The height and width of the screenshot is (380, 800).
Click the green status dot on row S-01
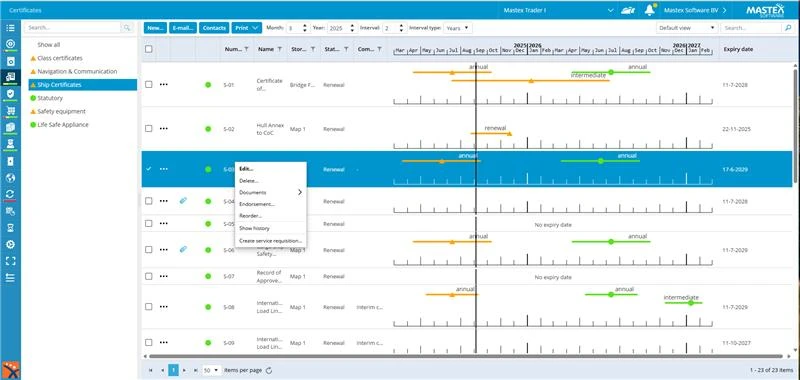tap(208, 85)
